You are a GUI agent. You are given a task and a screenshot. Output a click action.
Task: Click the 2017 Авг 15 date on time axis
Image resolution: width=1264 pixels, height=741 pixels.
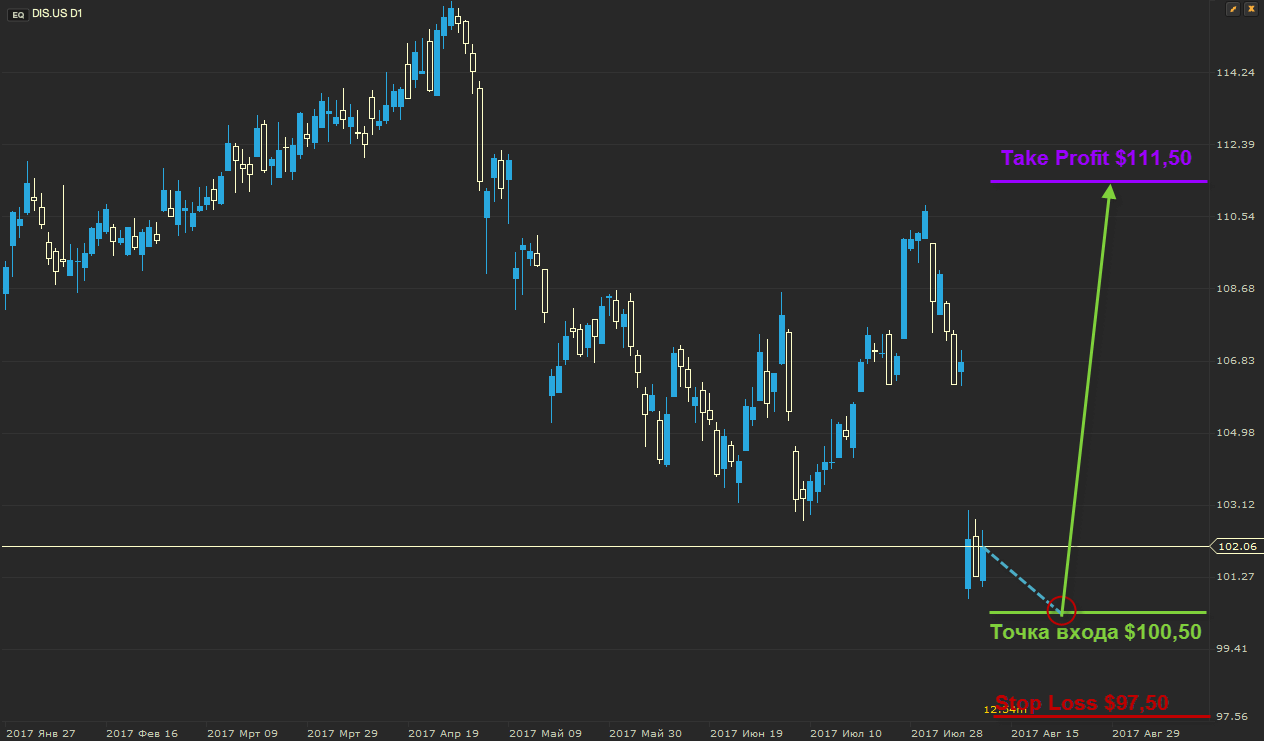(1046, 733)
